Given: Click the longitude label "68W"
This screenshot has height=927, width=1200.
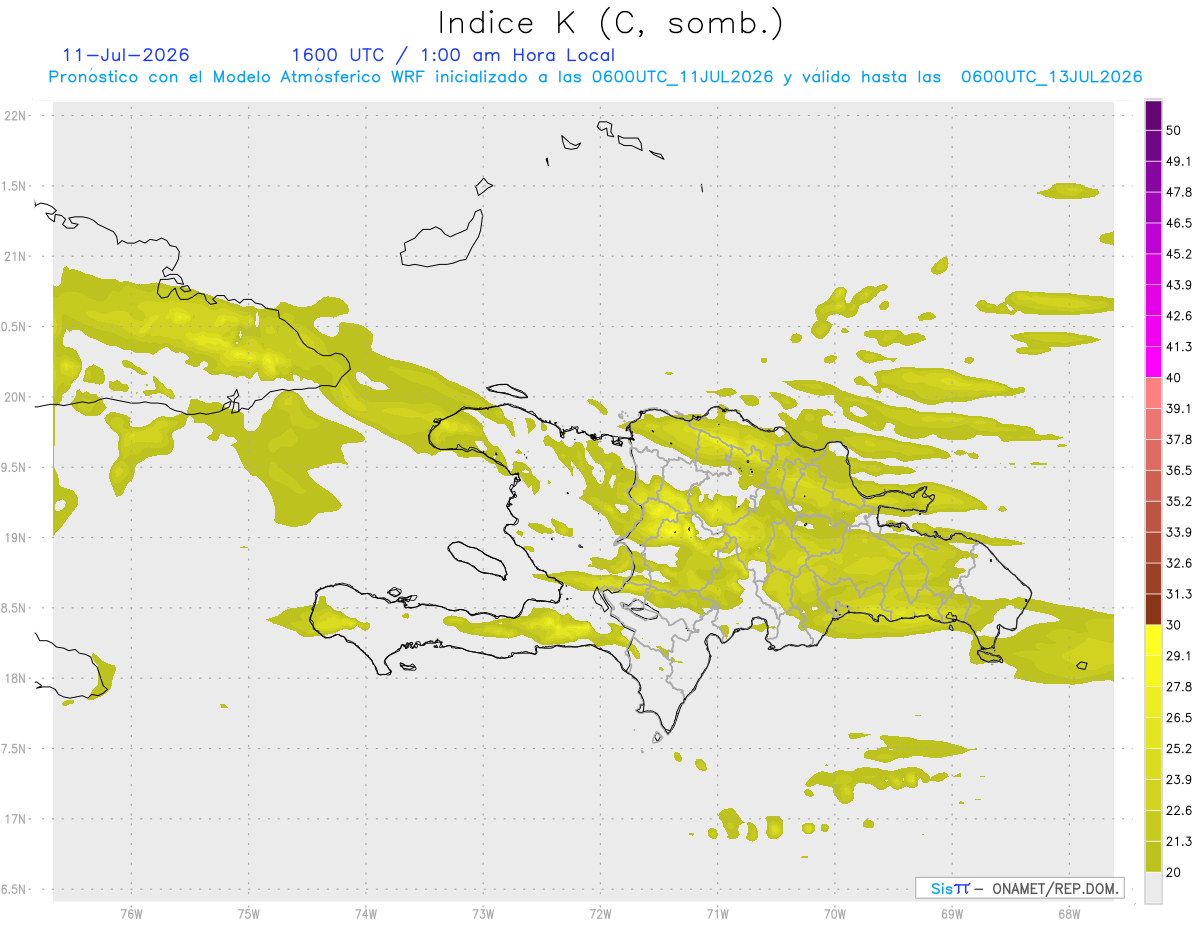Looking at the screenshot, I should pyautogui.click(x=1069, y=913).
